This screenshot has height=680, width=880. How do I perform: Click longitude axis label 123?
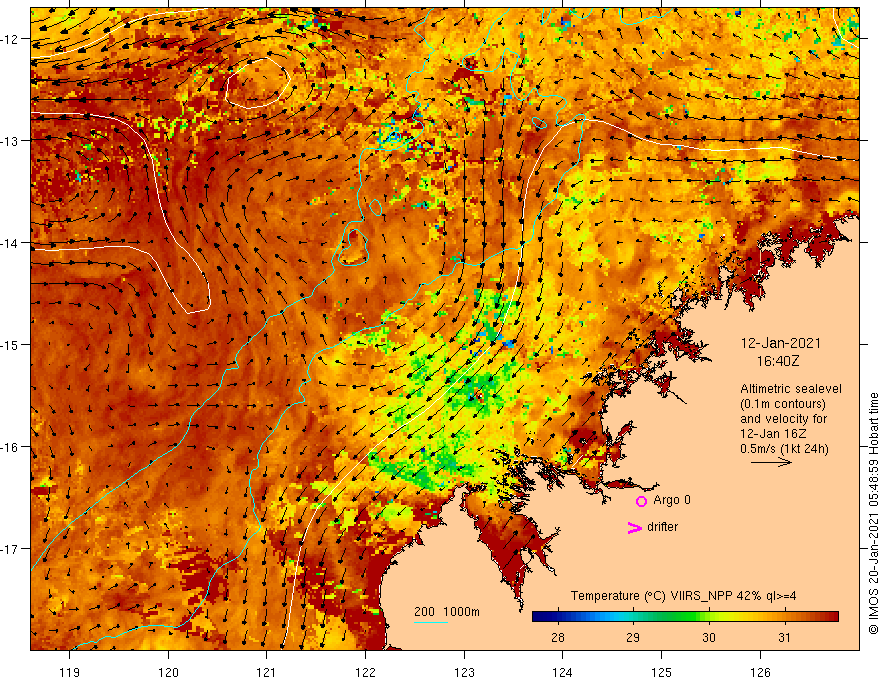click(464, 672)
